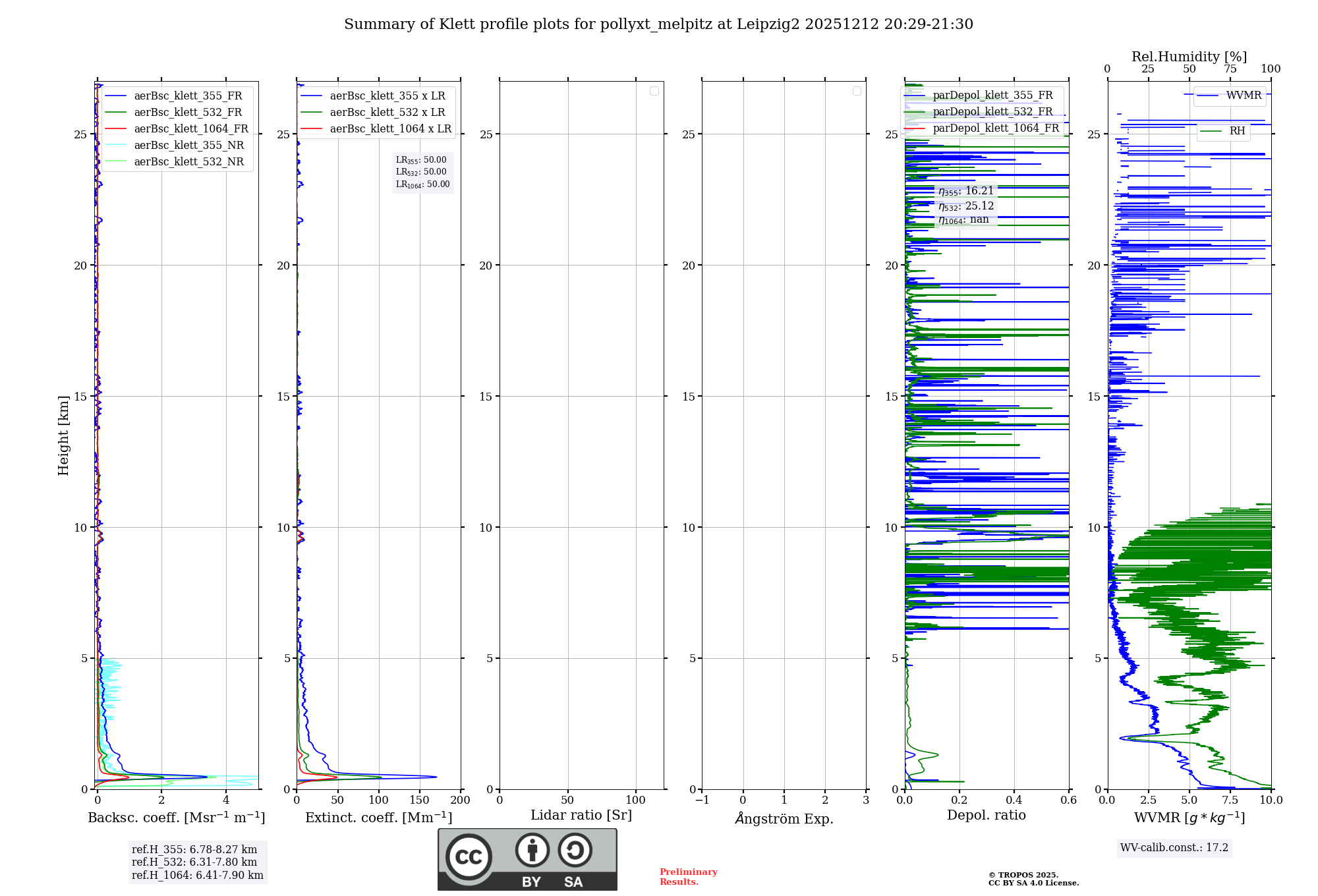
Task: Select aerBsc_klett_532_NR legend entry
Action: click(188, 162)
